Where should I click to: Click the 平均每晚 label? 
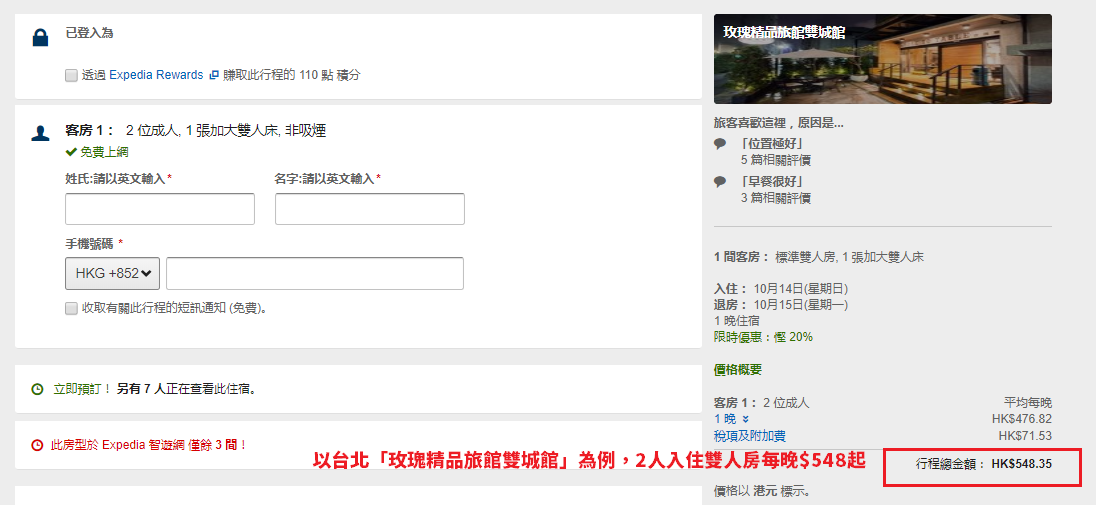coord(1028,402)
